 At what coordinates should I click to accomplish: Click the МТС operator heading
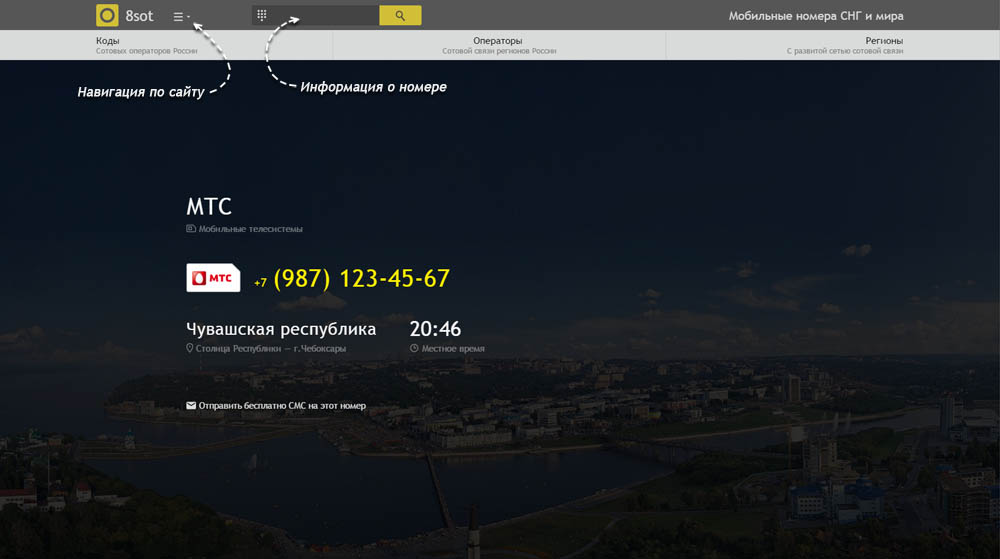(209, 207)
